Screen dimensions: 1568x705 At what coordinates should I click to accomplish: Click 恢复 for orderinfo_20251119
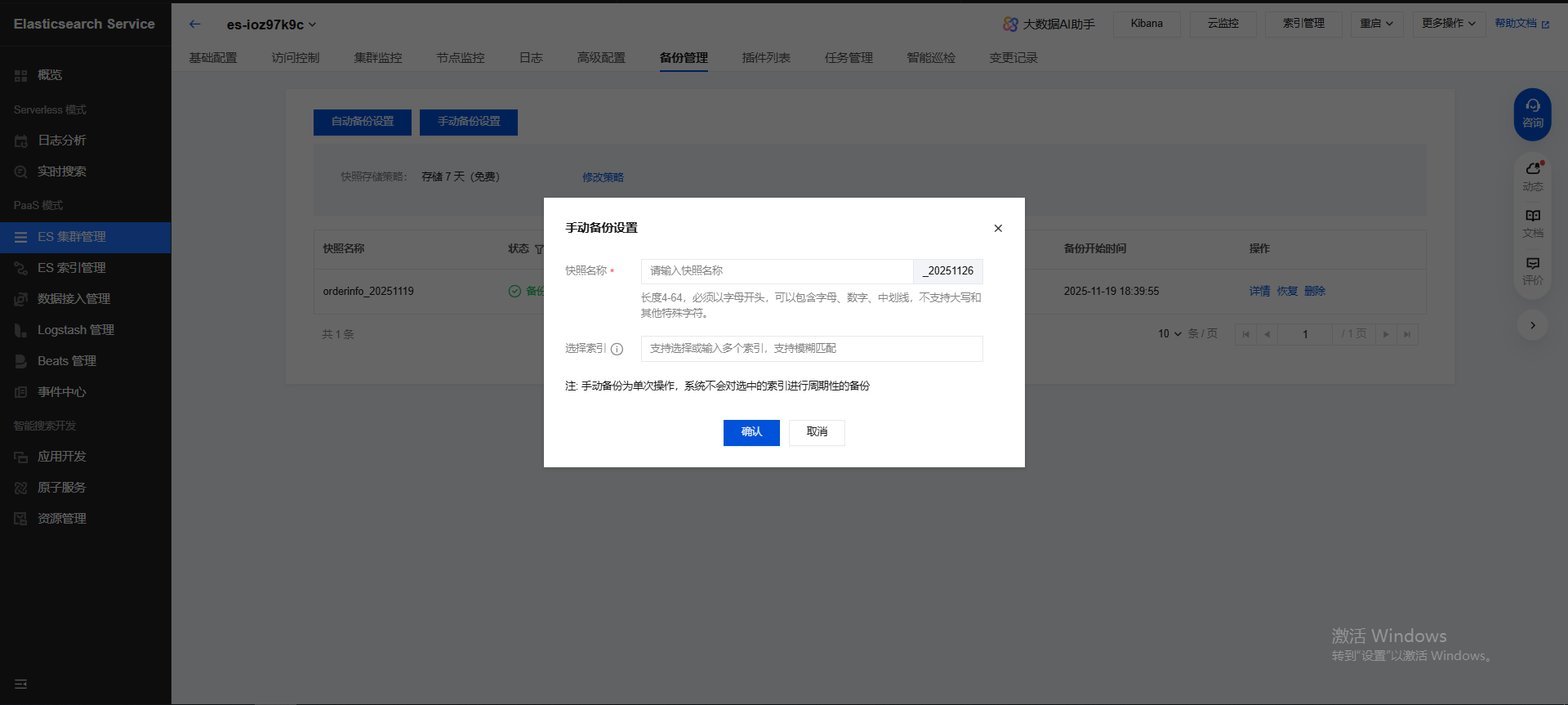[1287, 292]
